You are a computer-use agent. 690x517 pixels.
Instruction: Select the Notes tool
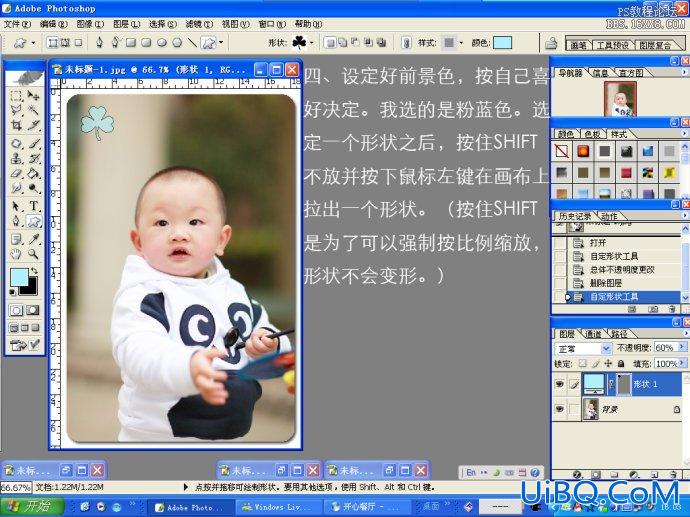pos(16,239)
